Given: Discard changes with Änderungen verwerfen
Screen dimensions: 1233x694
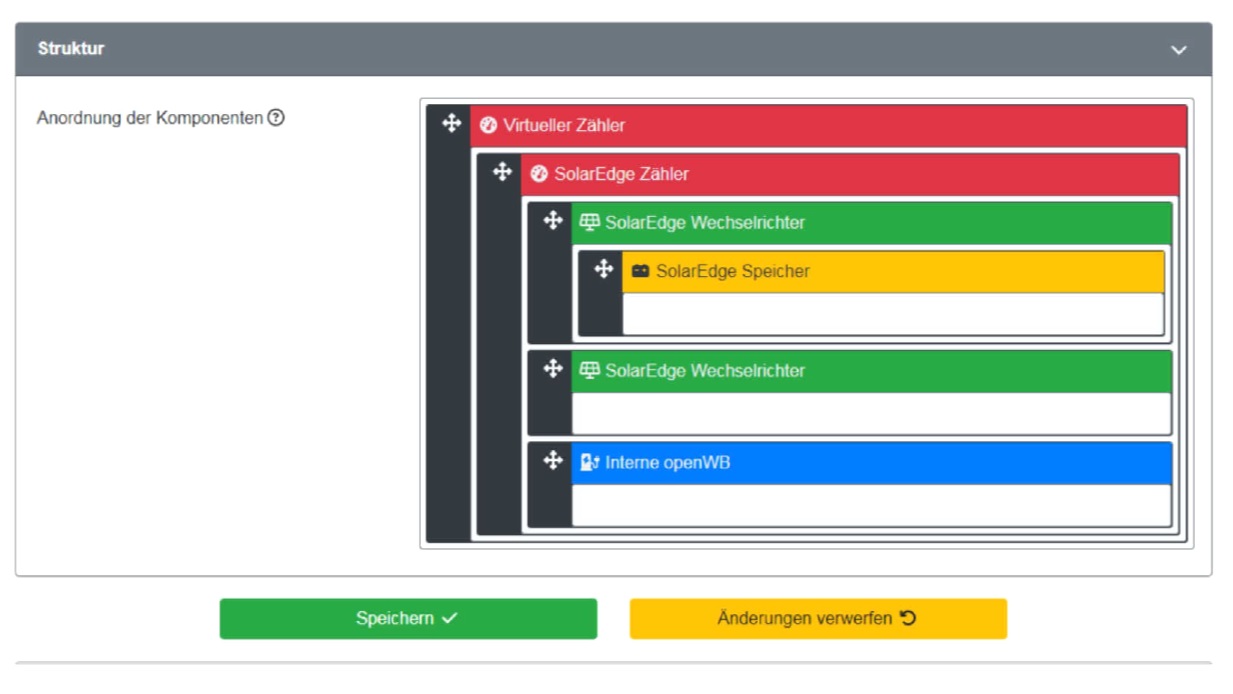Looking at the screenshot, I should coord(818,619).
